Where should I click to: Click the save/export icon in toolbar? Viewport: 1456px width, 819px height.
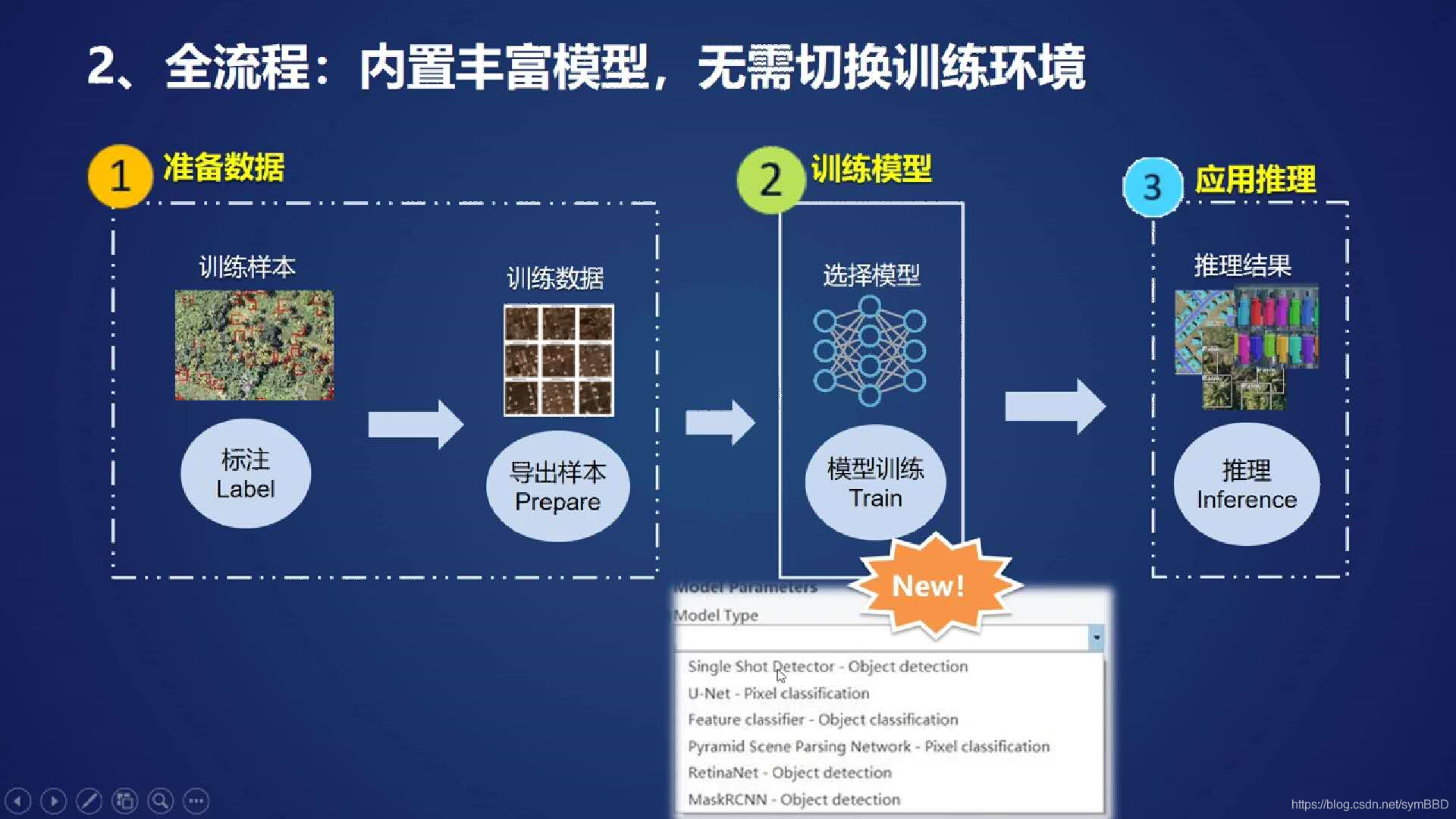click(125, 800)
